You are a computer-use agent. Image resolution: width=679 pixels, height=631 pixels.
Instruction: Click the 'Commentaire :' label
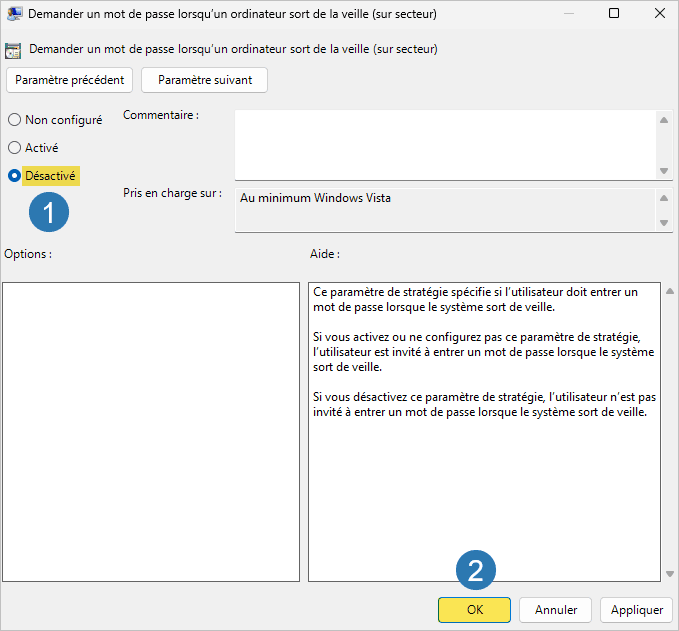(161, 115)
